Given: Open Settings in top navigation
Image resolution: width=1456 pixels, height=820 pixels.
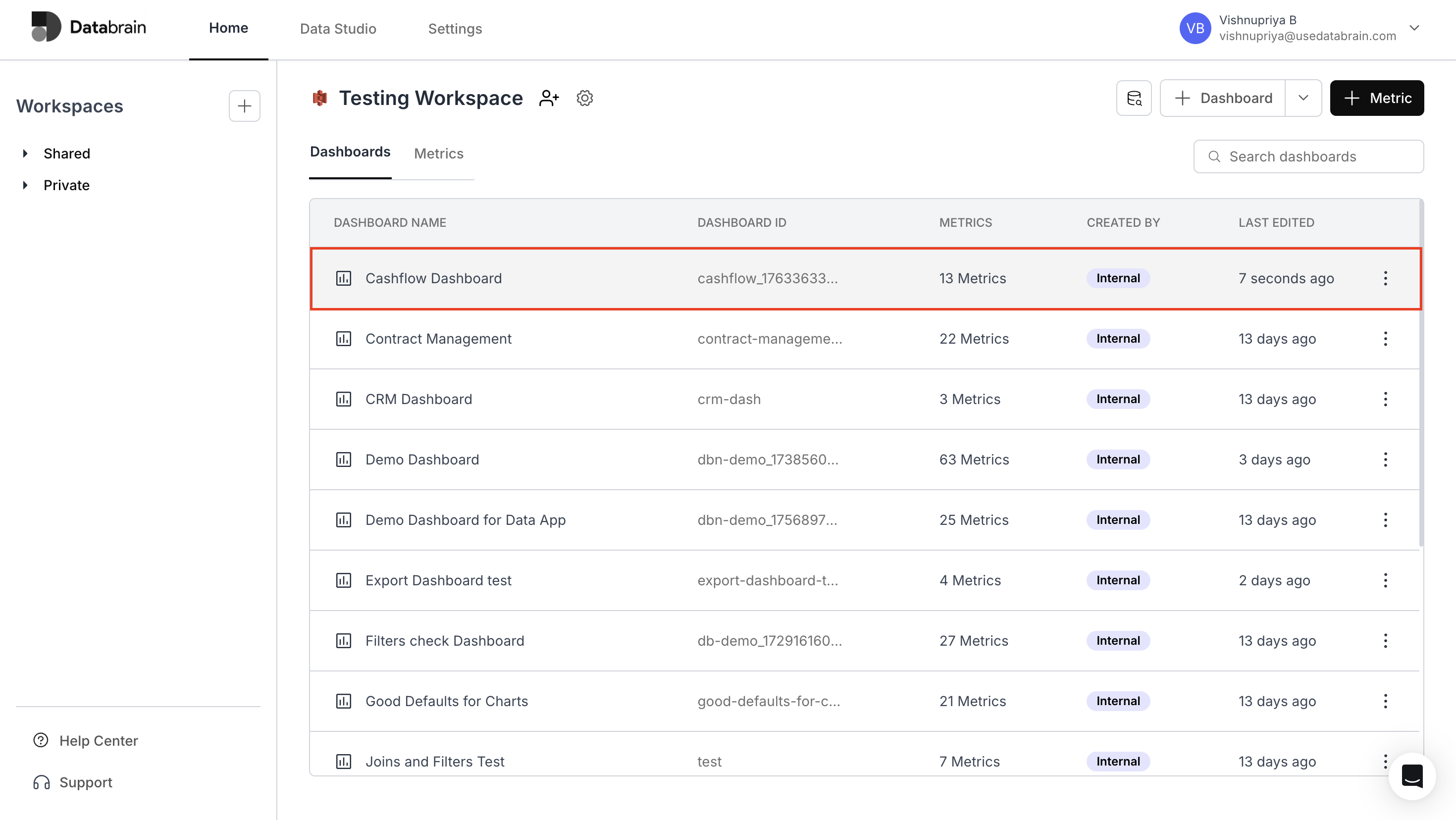Looking at the screenshot, I should click(455, 28).
